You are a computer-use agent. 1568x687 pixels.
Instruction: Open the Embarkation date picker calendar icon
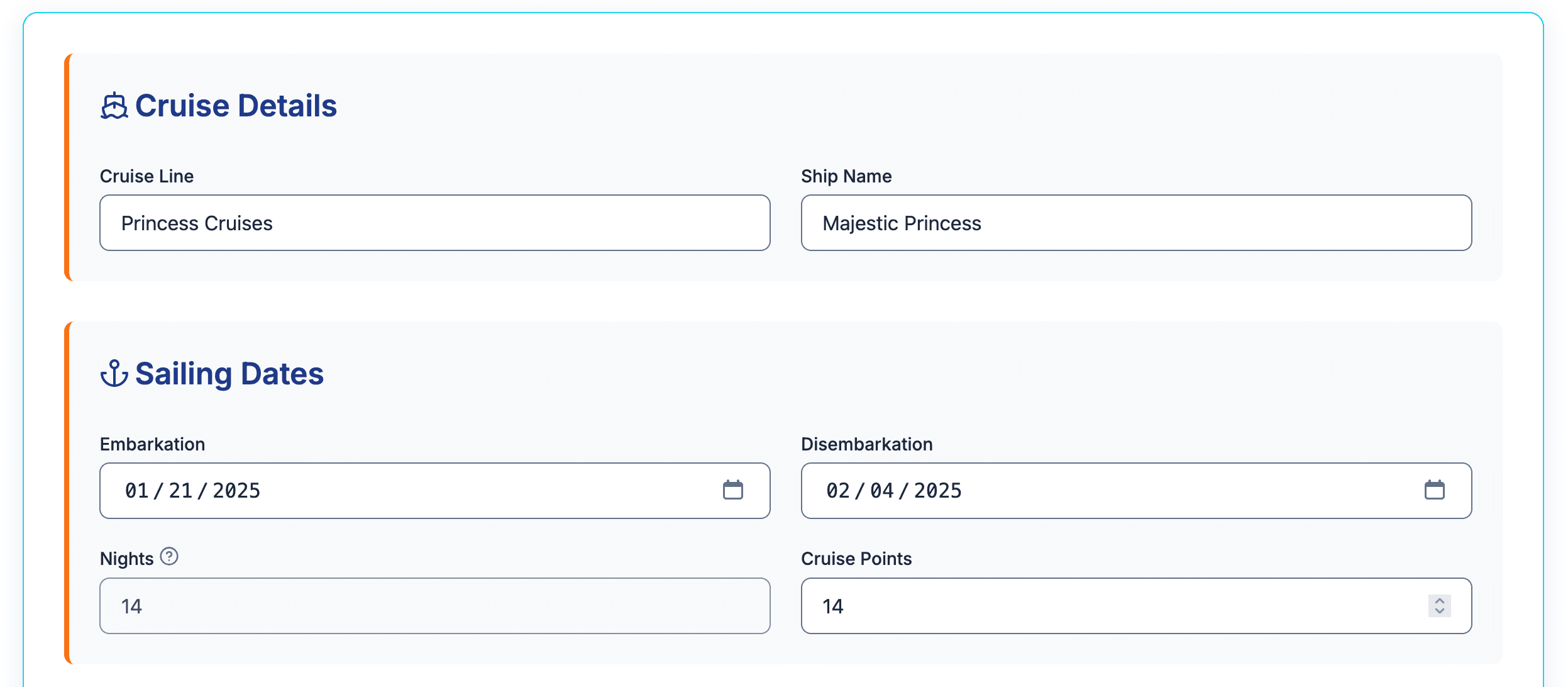click(732, 490)
